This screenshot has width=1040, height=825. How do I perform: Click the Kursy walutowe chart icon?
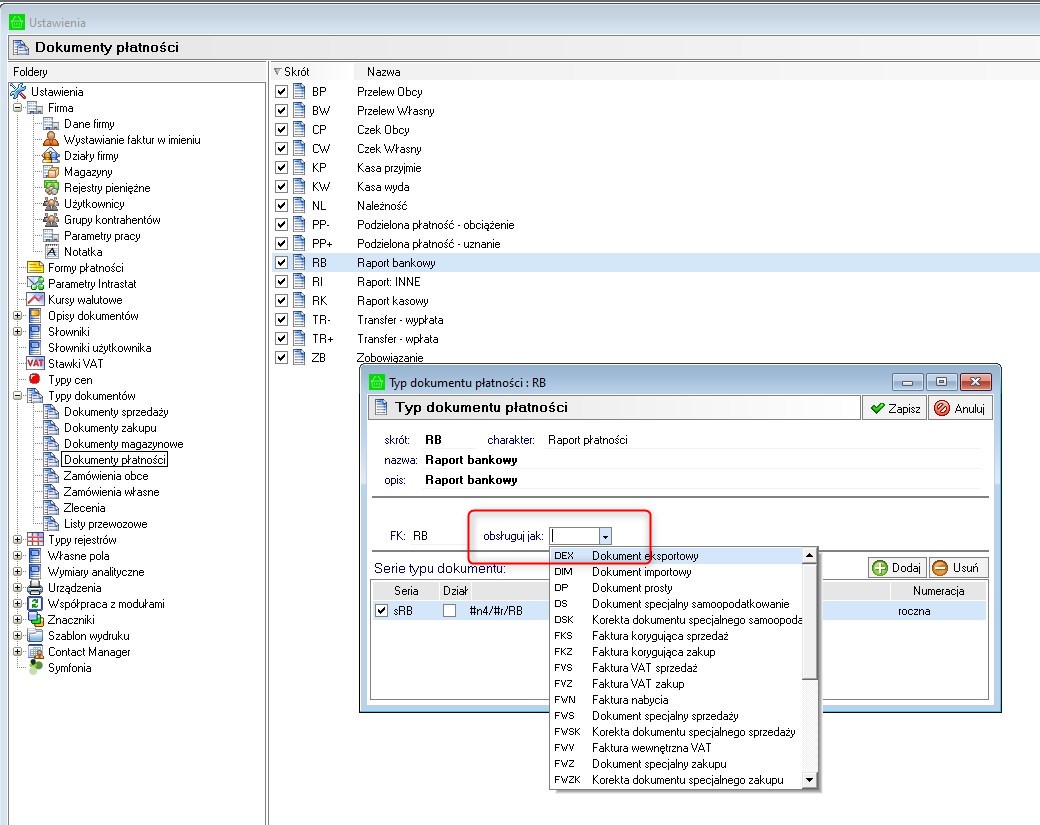35,300
